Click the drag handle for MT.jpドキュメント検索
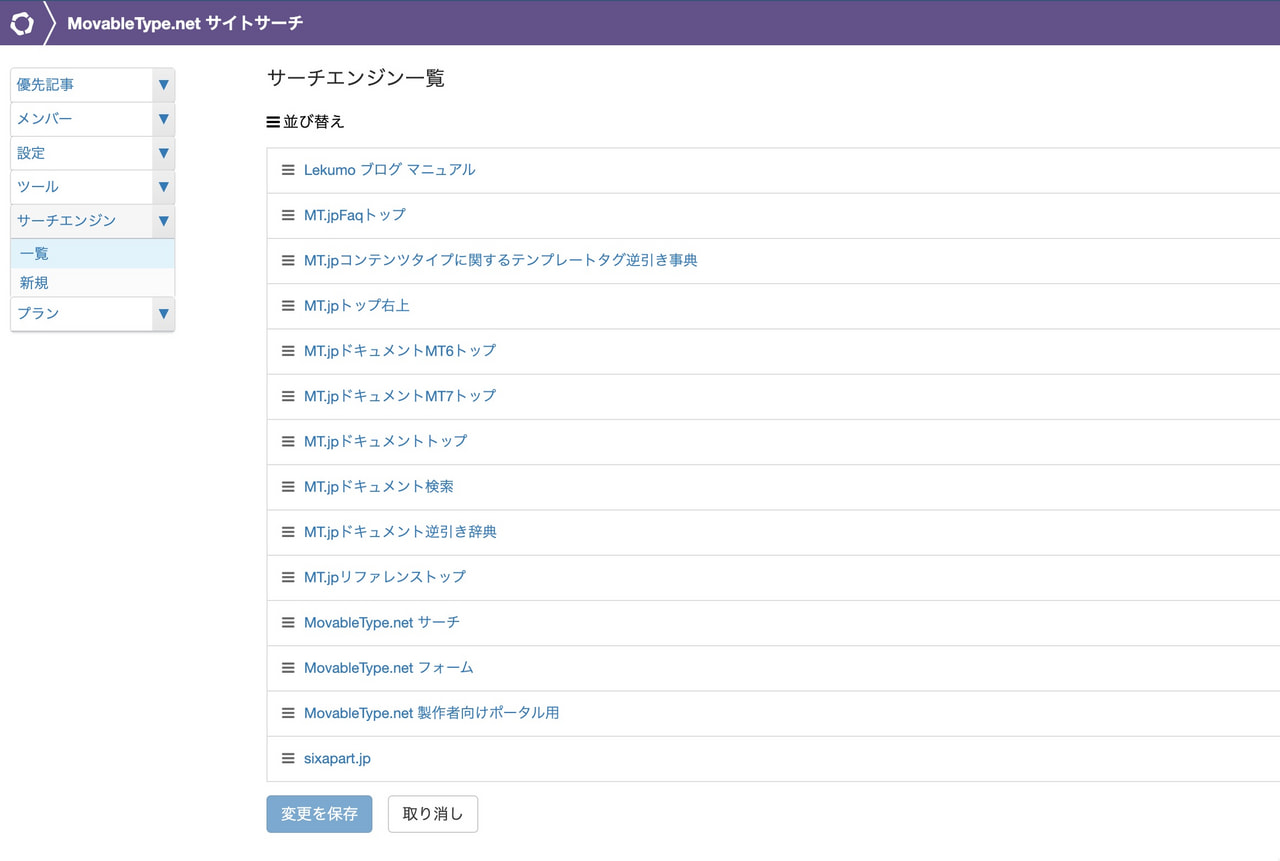The height and width of the screenshot is (861, 1280). click(x=286, y=486)
